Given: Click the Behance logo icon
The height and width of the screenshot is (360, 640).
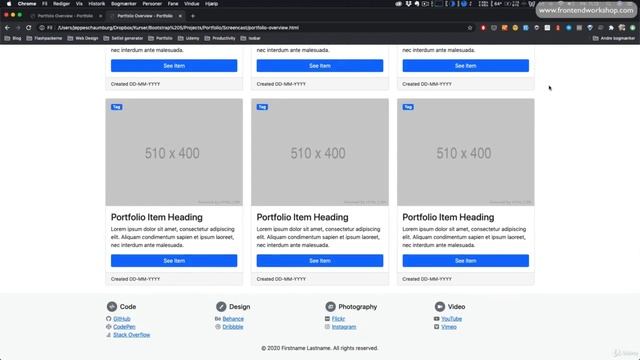Looking at the screenshot, I should [x=218, y=319].
